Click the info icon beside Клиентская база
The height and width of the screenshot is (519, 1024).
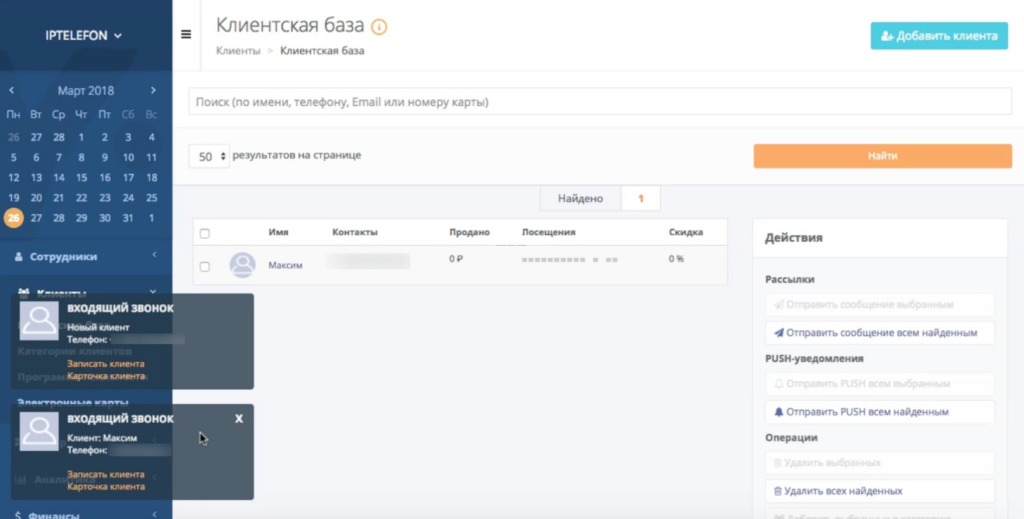379,27
